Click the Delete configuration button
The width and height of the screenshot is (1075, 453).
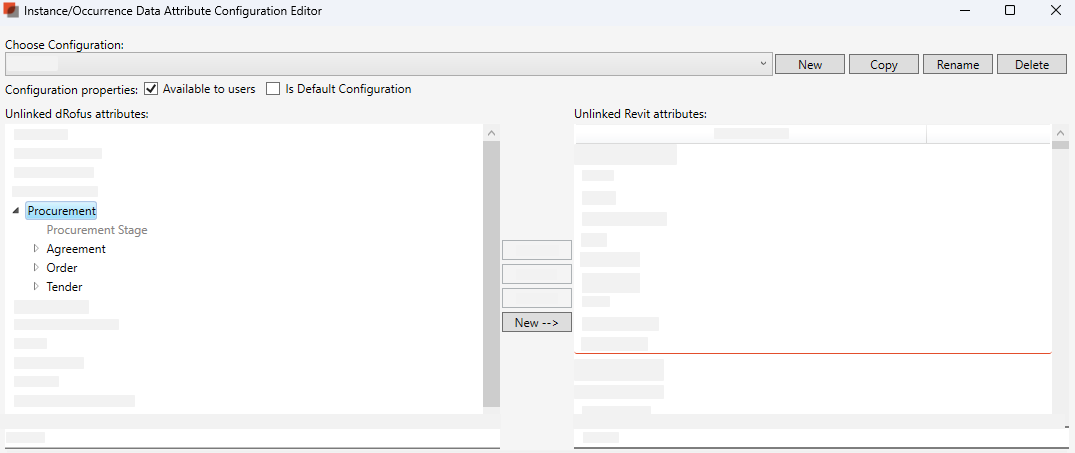1032,65
